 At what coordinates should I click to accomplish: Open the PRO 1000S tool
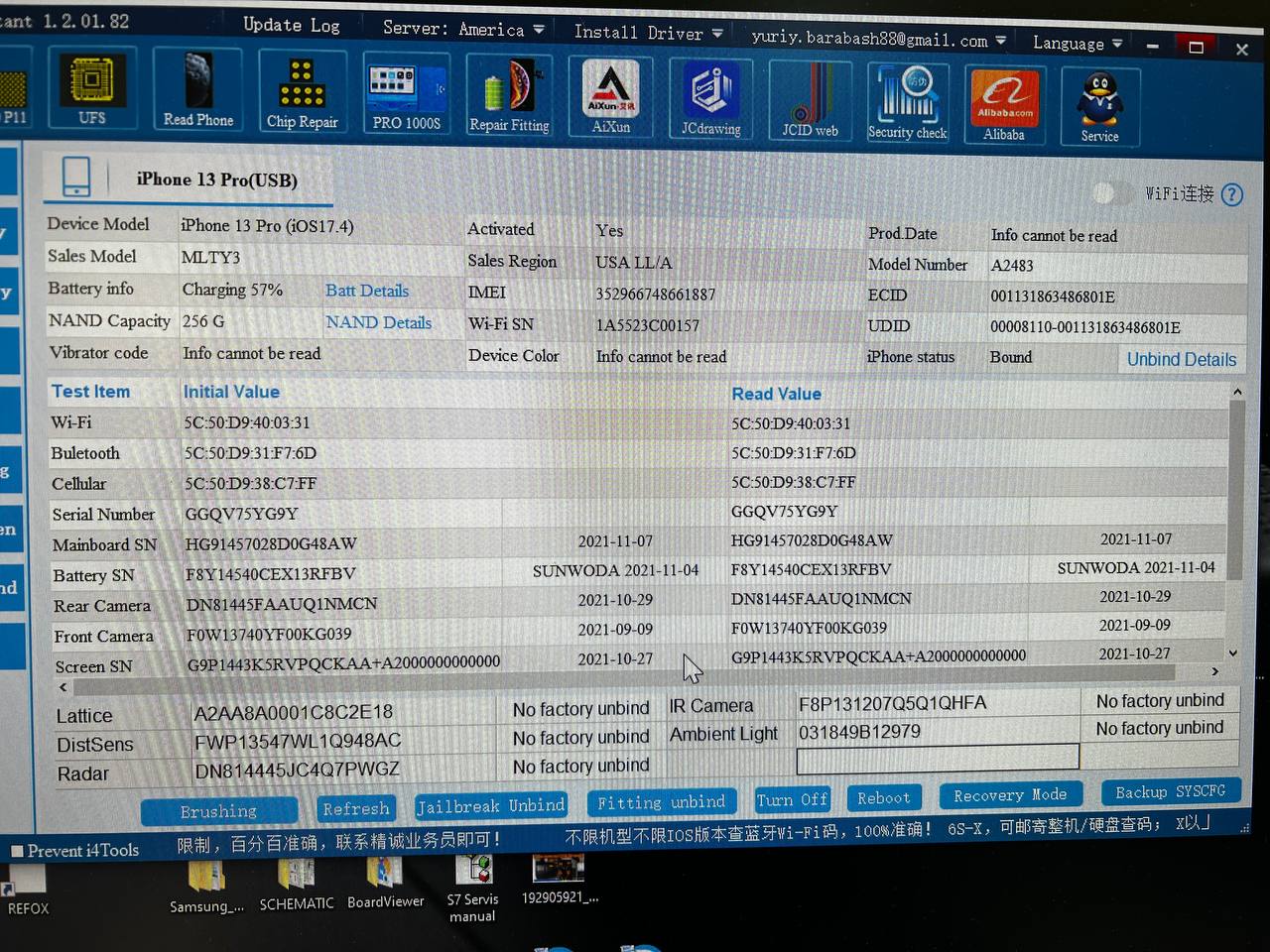tap(406, 95)
